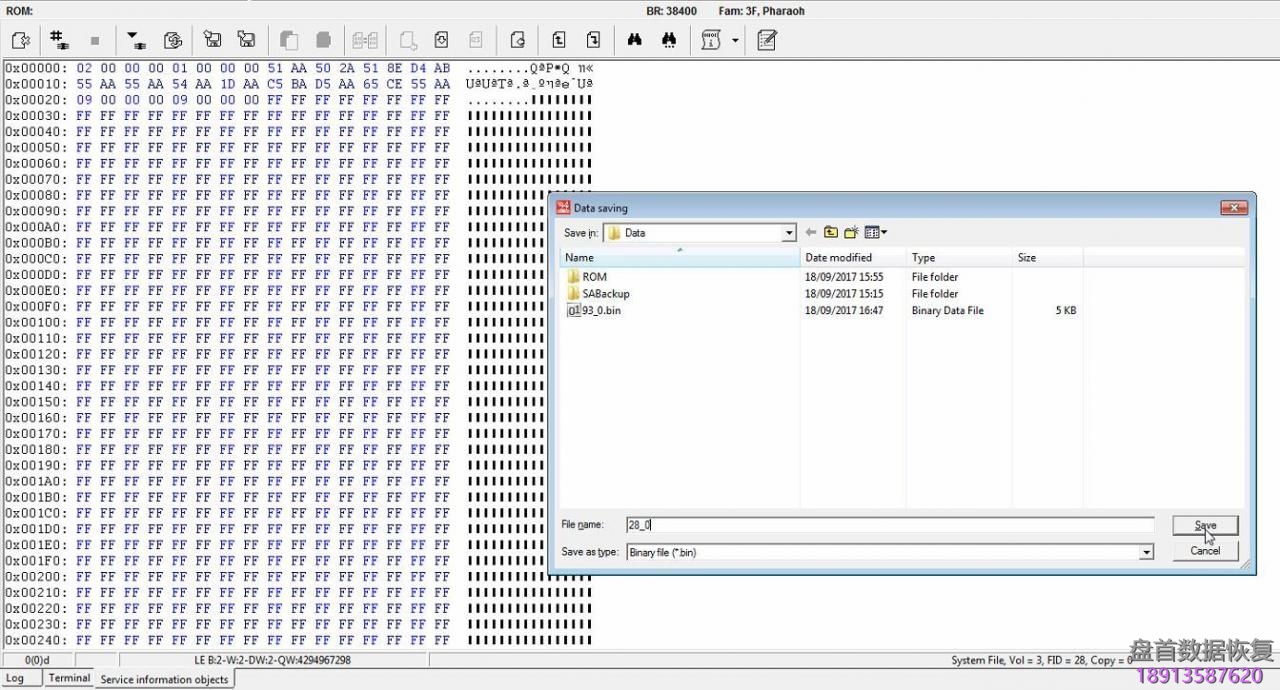1280x690 pixels.
Task: Click the next position arrow icon
Action: (x=591, y=40)
